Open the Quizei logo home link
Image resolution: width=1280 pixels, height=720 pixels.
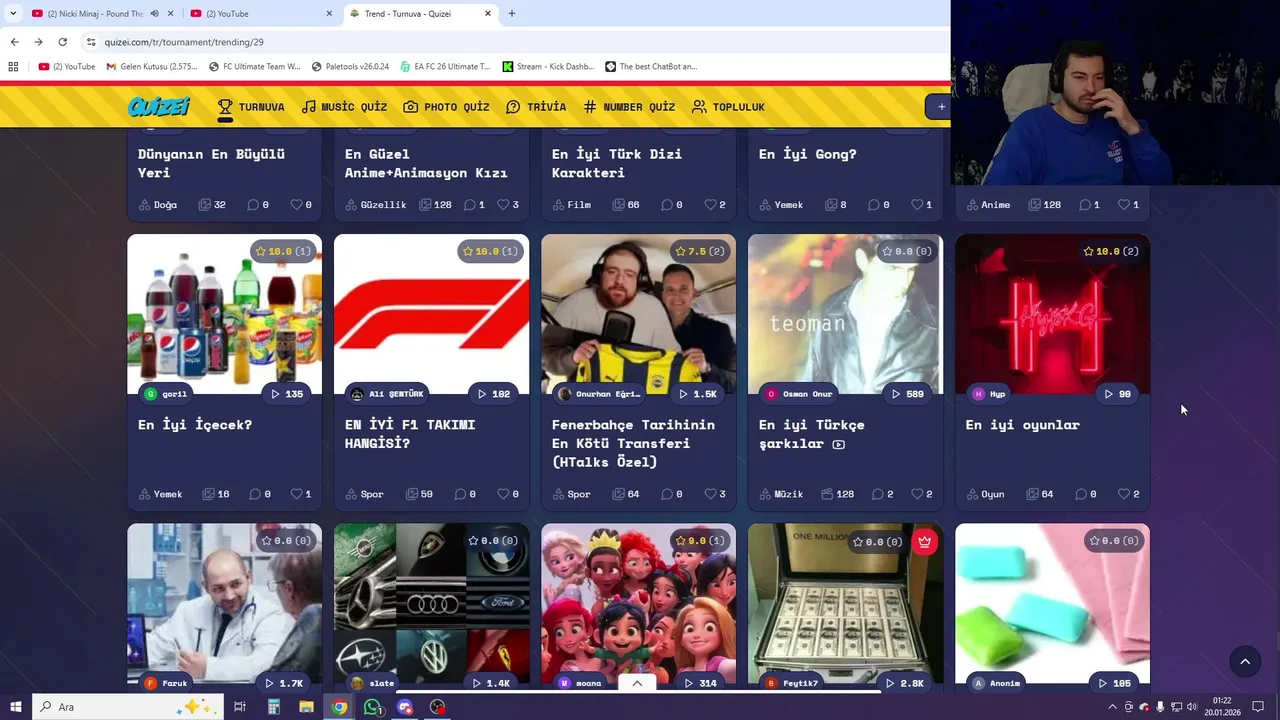(x=158, y=107)
